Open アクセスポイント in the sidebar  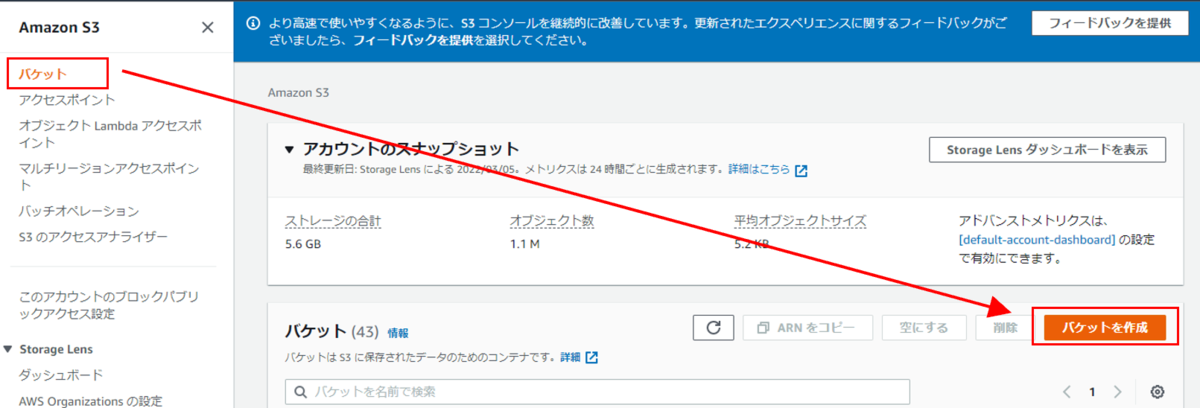pos(67,100)
